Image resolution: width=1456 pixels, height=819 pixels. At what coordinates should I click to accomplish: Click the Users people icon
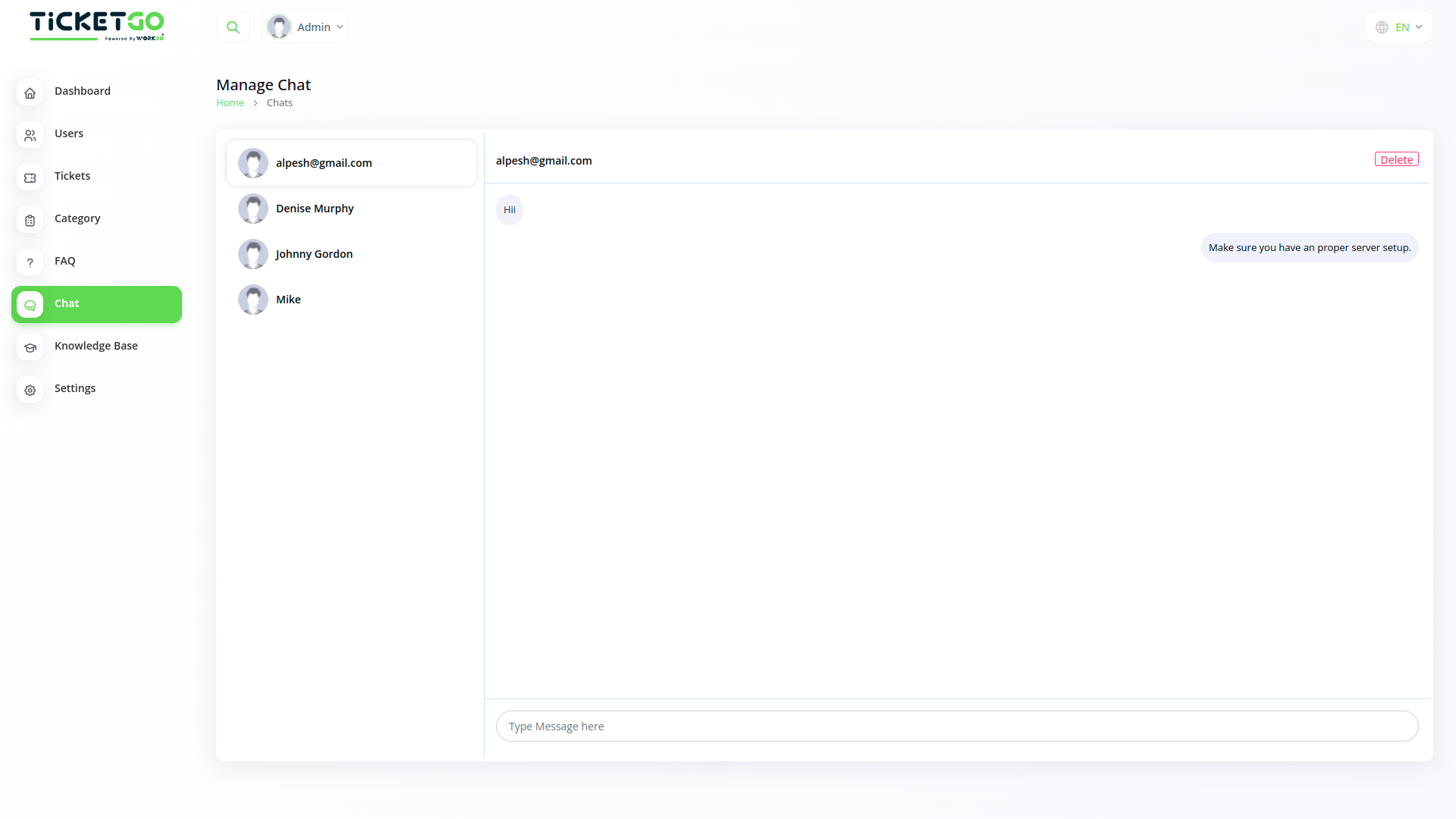pyautogui.click(x=30, y=135)
